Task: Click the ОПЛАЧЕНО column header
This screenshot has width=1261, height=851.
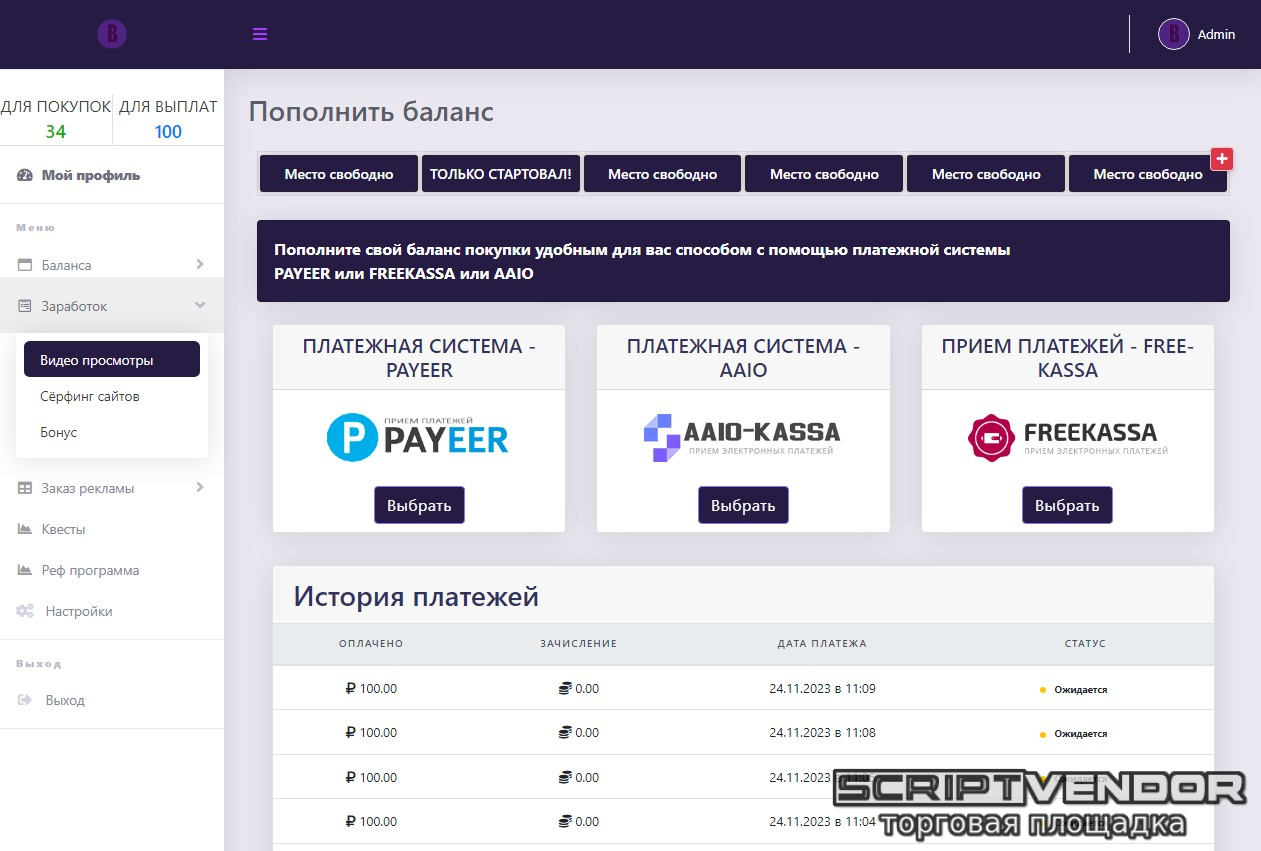Action: (x=371, y=643)
